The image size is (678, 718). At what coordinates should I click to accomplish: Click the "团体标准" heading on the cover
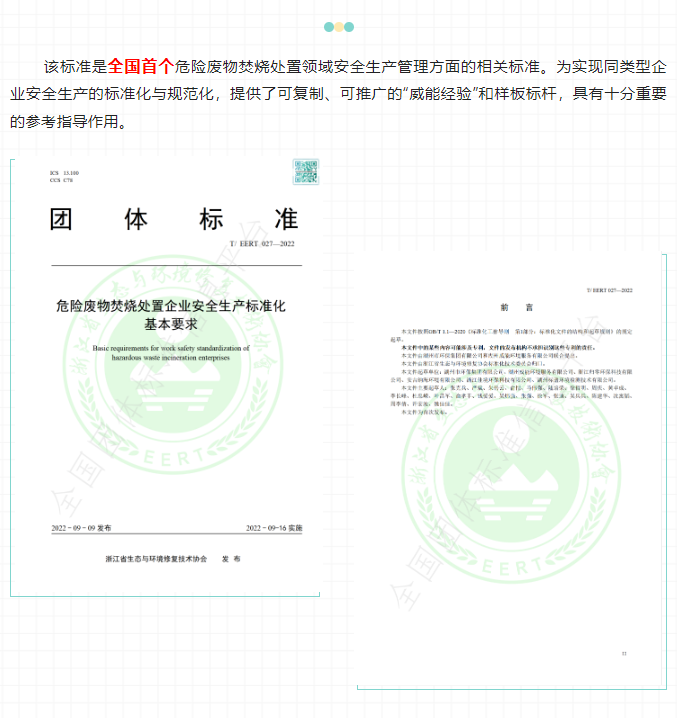point(174,219)
